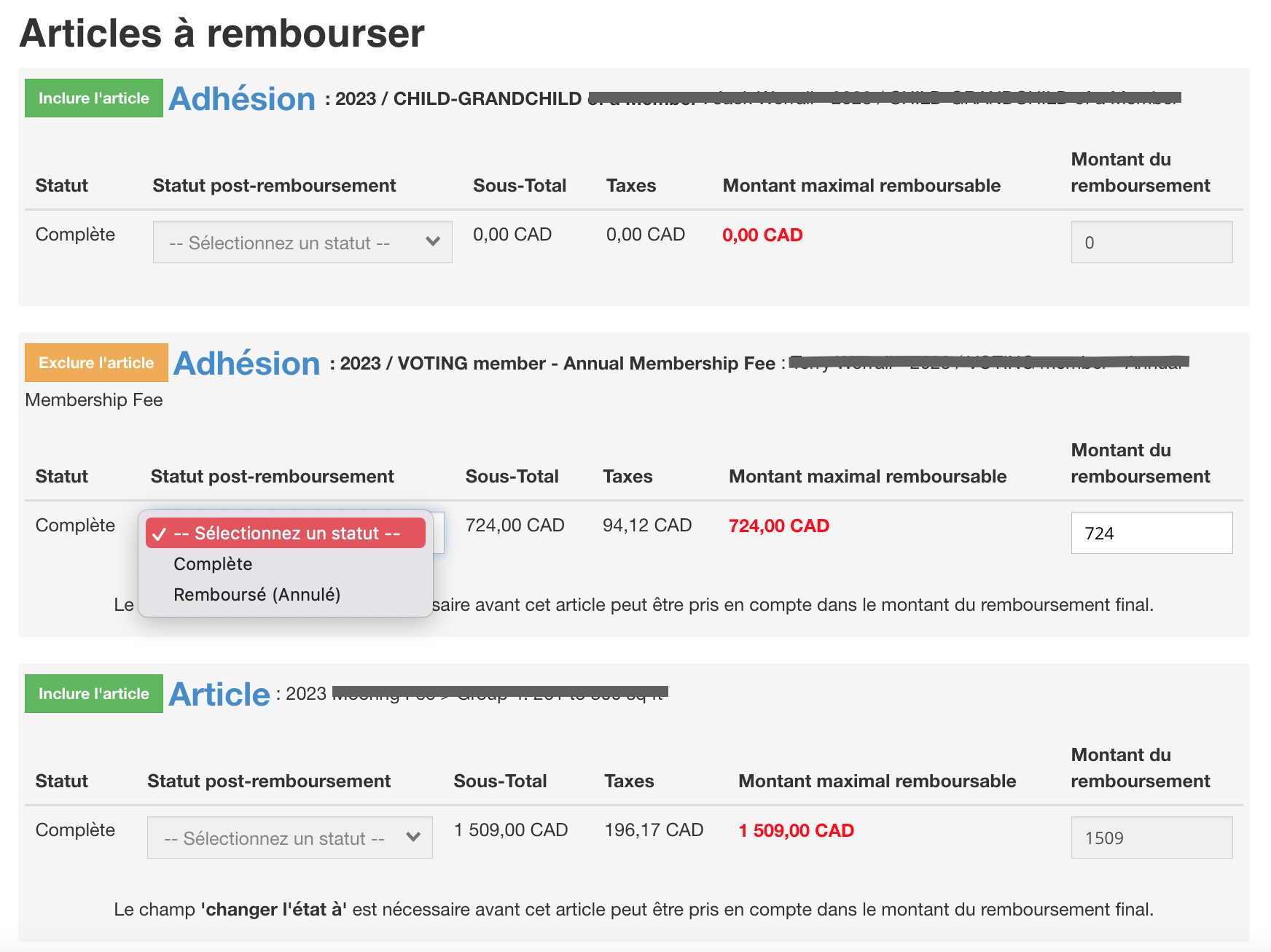
Task: Include the CHILD-GRANDCHILD membership article
Action: [x=94, y=98]
